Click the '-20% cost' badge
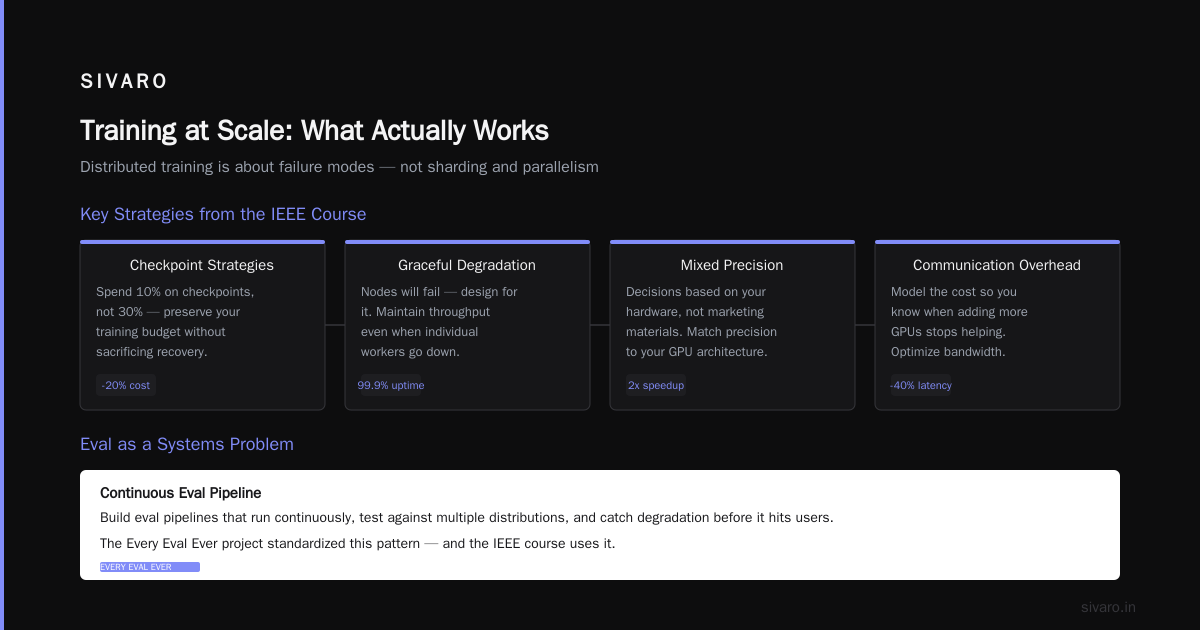The width and height of the screenshot is (1200, 630). [x=126, y=385]
